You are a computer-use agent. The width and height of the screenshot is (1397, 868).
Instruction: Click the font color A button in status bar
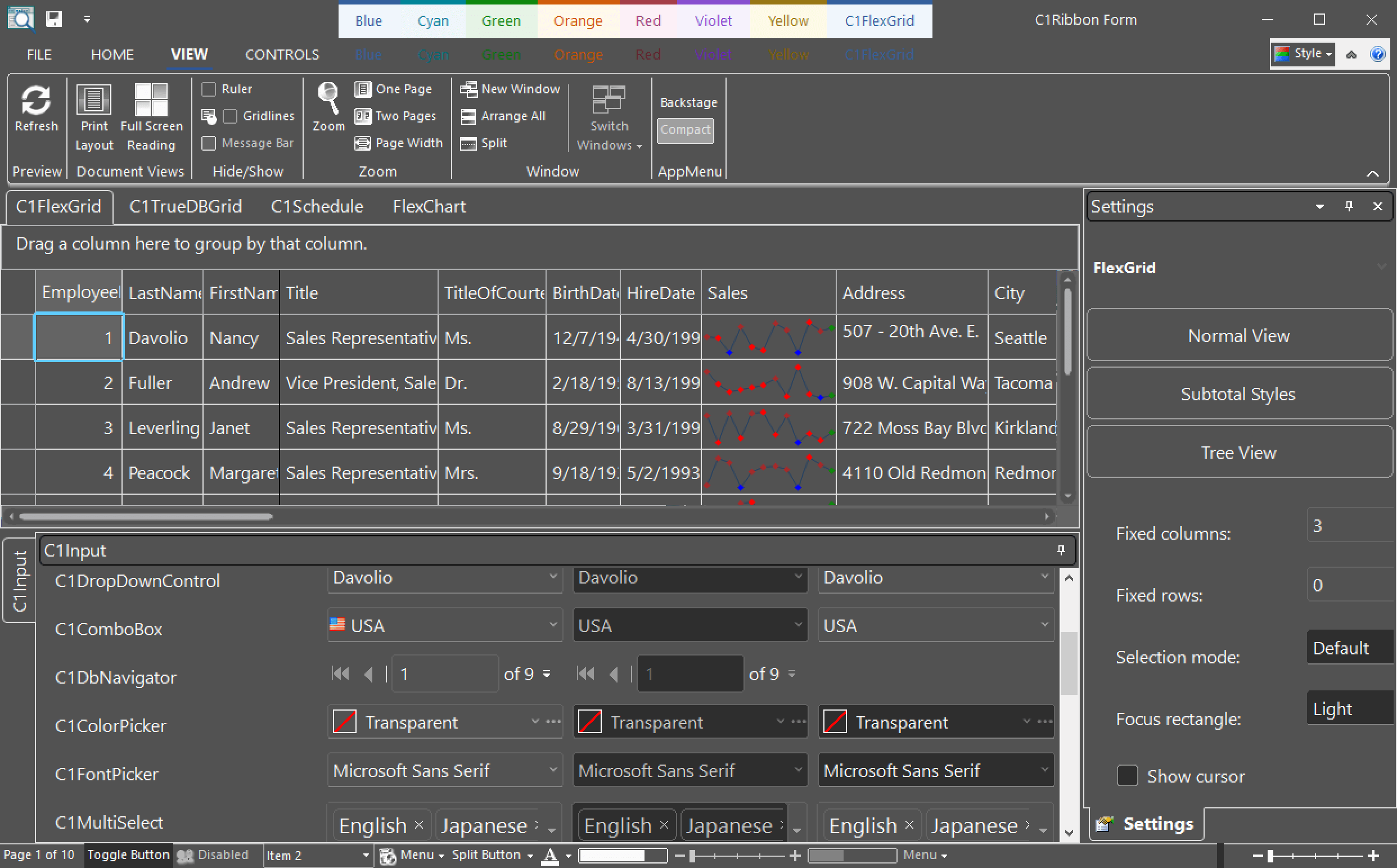click(x=550, y=856)
